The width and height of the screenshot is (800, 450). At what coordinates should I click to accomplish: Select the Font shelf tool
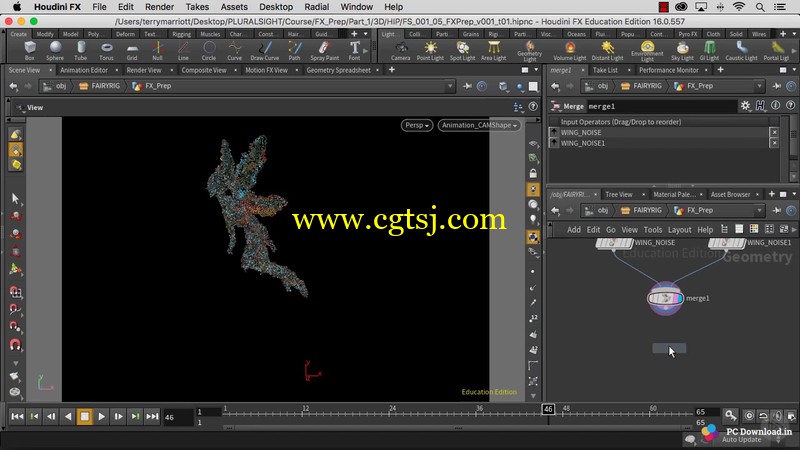click(355, 51)
